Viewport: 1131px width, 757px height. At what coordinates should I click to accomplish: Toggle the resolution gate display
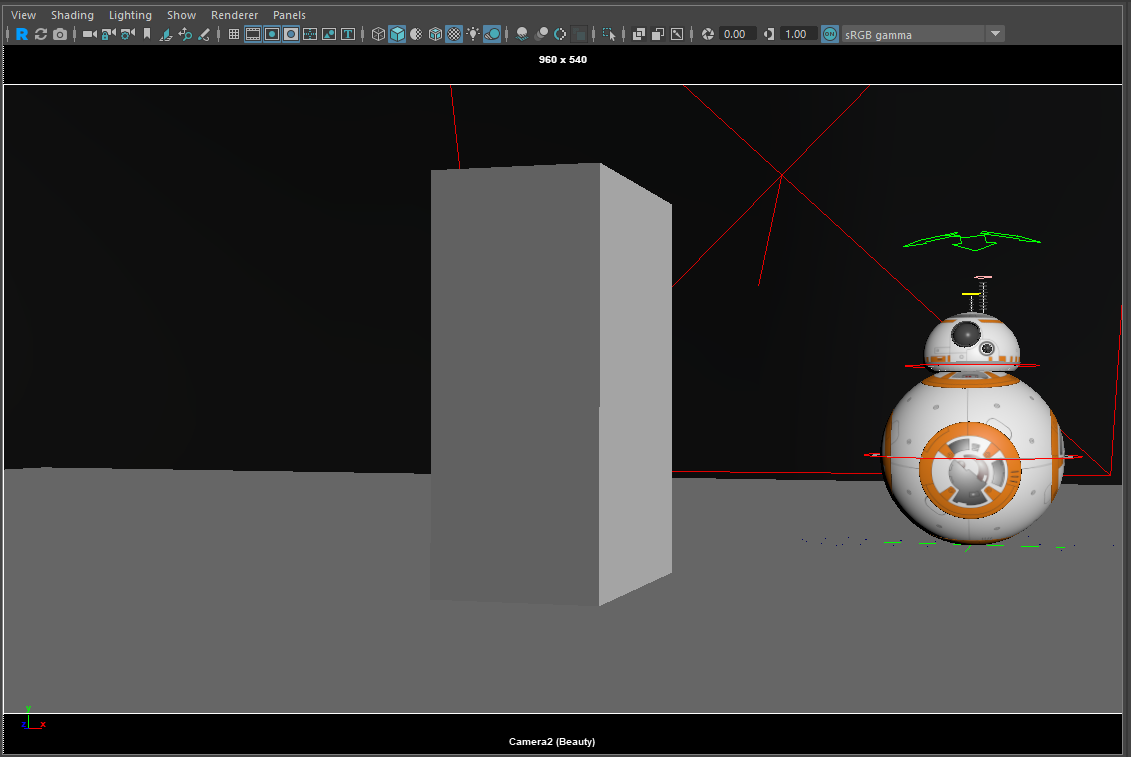coord(272,34)
